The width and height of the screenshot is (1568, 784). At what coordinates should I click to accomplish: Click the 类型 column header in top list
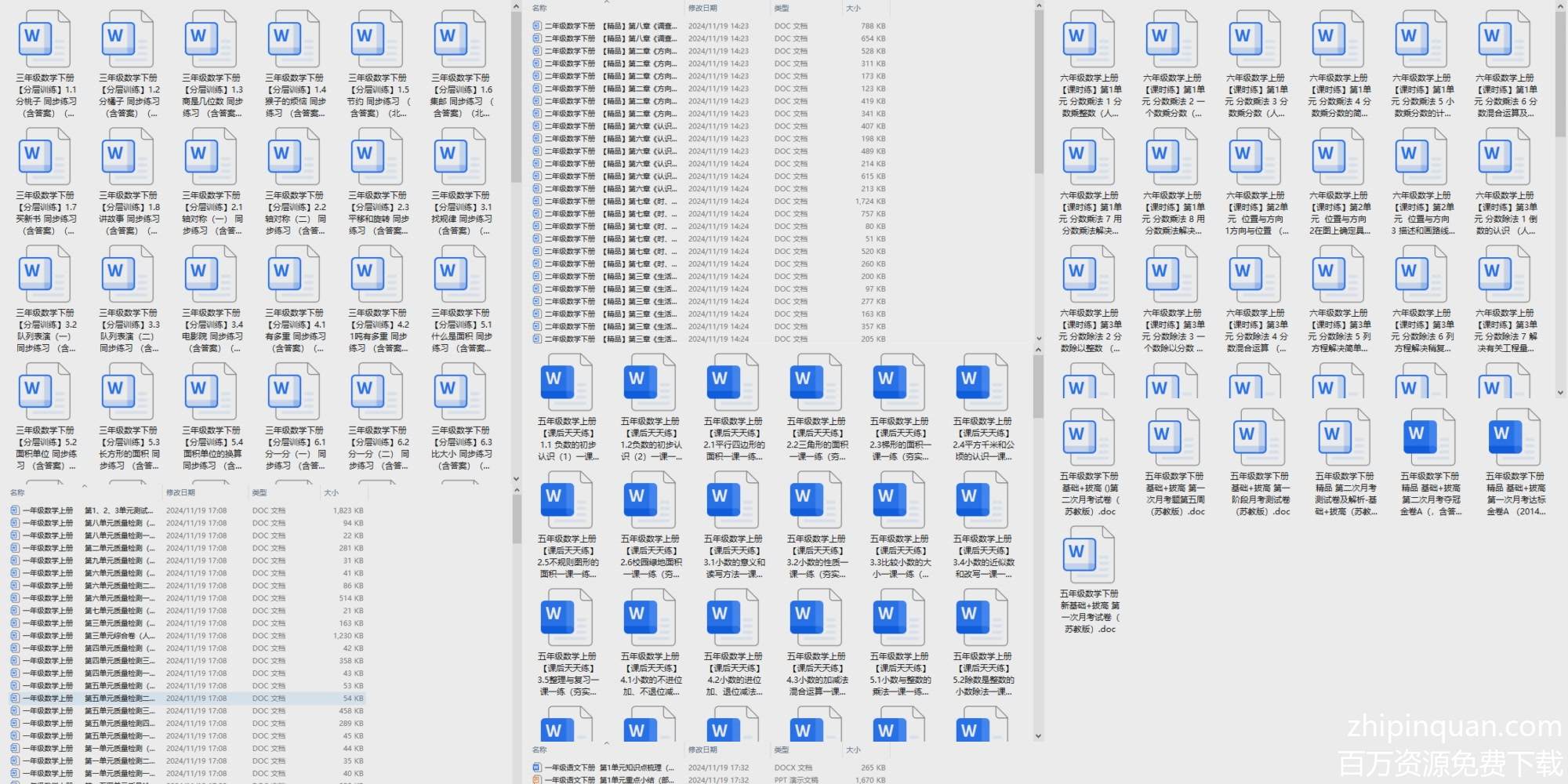[782, 8]
